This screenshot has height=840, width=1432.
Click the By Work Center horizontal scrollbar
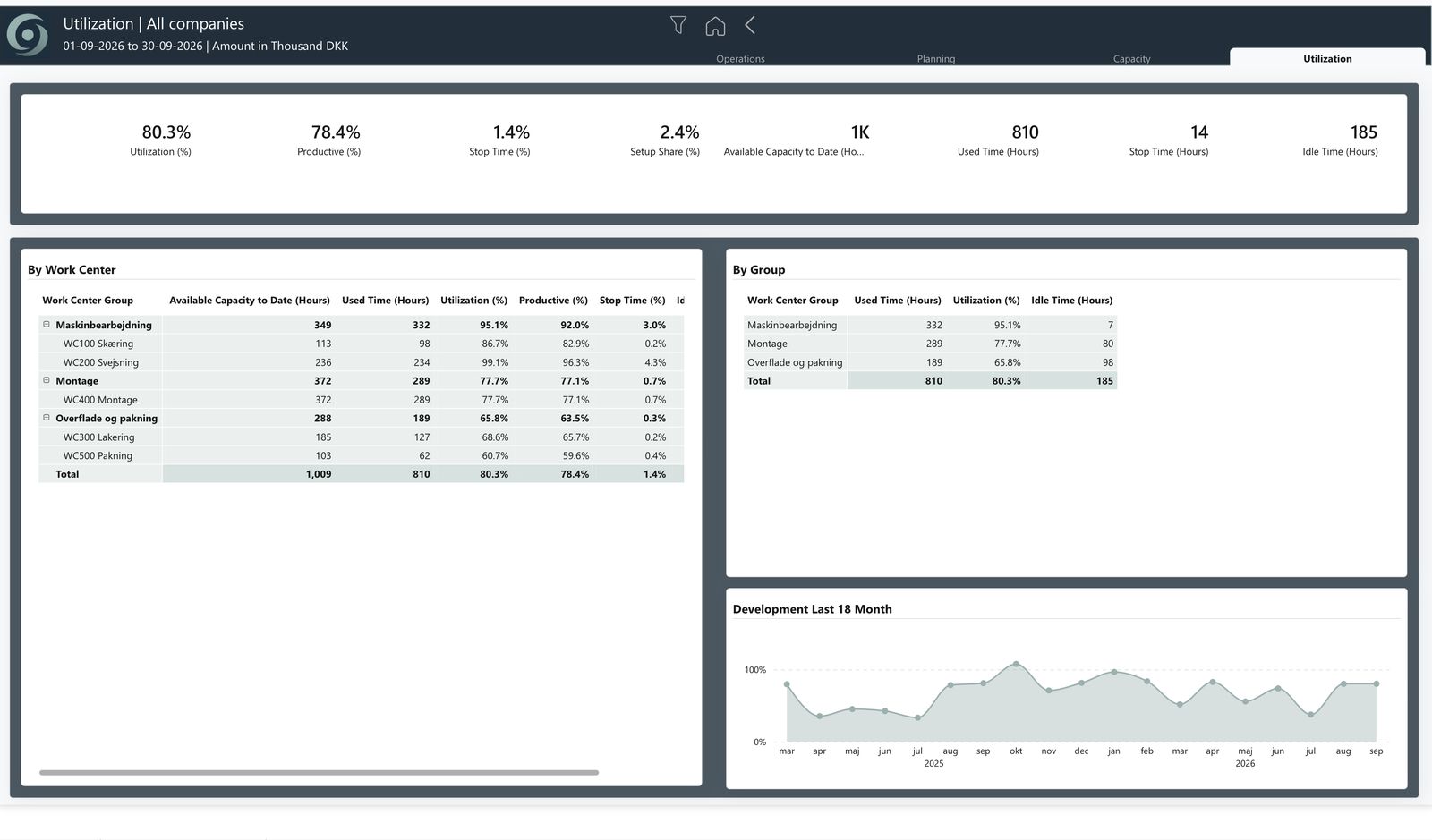coord(319,772)
